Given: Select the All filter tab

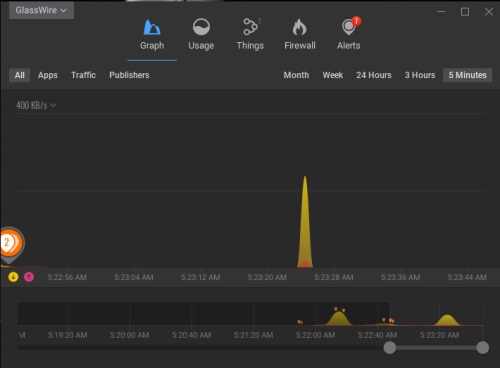Looking at the screenshot, I should pos(20,75).
